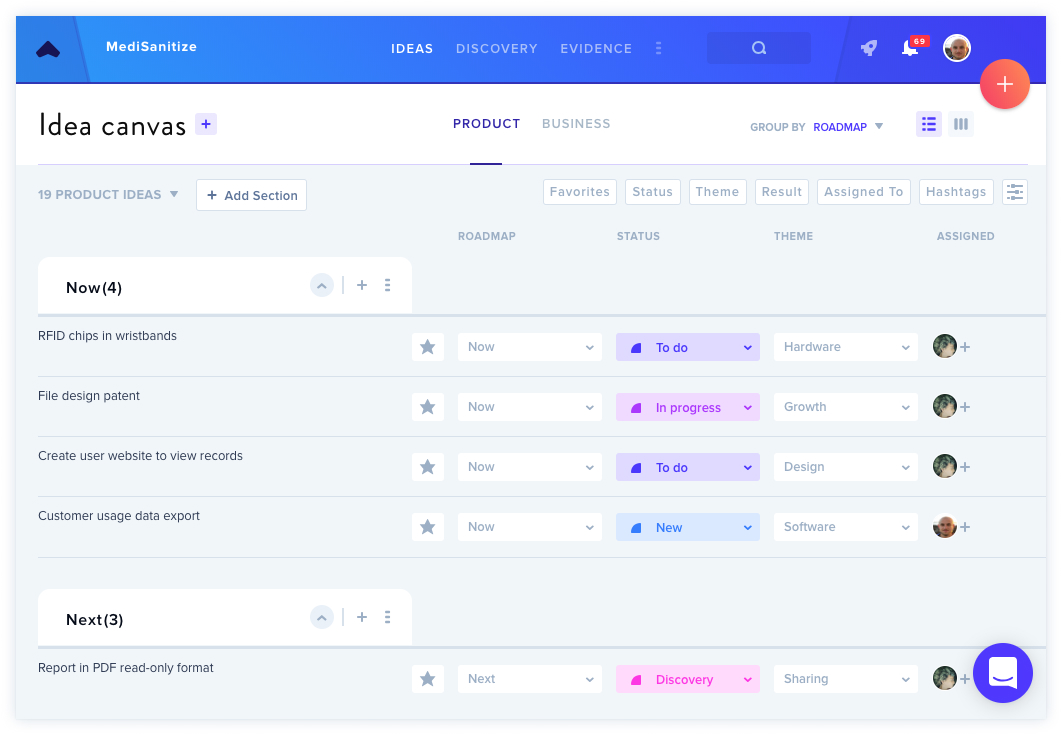Expand the 19 Product Ideas dropdown
The image size is (1062, 735).
(108, 194)
